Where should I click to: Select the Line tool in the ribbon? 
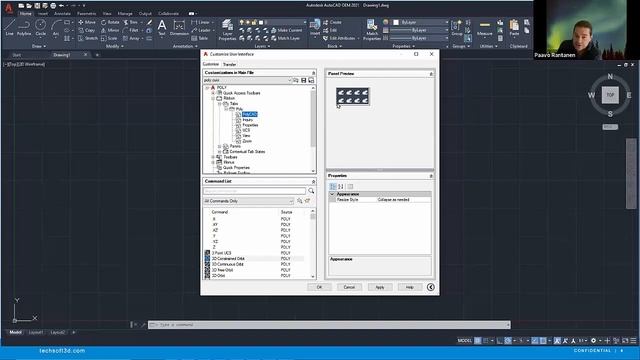(9, 28)
